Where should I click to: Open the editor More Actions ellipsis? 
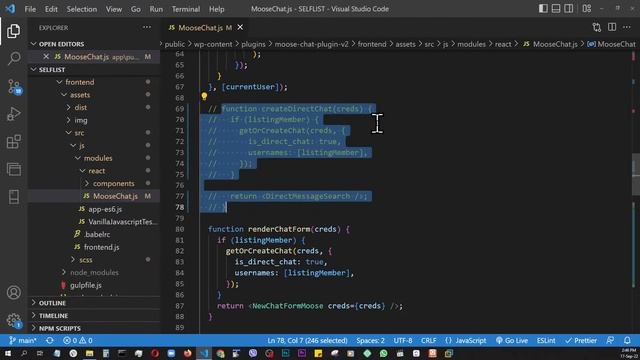coord(627,27)
